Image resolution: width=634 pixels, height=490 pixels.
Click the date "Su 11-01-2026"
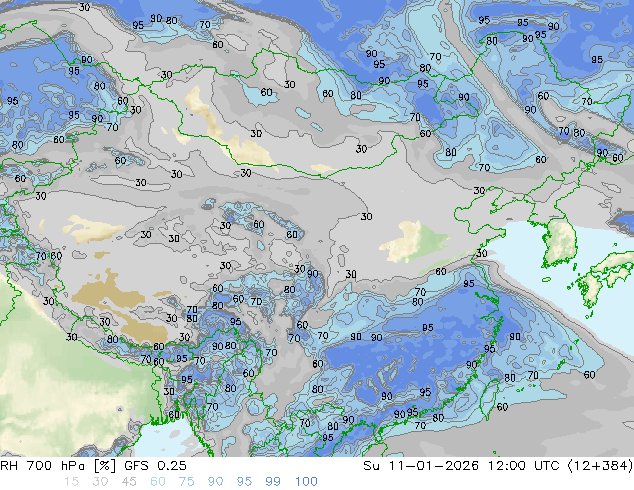click(421, 466)
